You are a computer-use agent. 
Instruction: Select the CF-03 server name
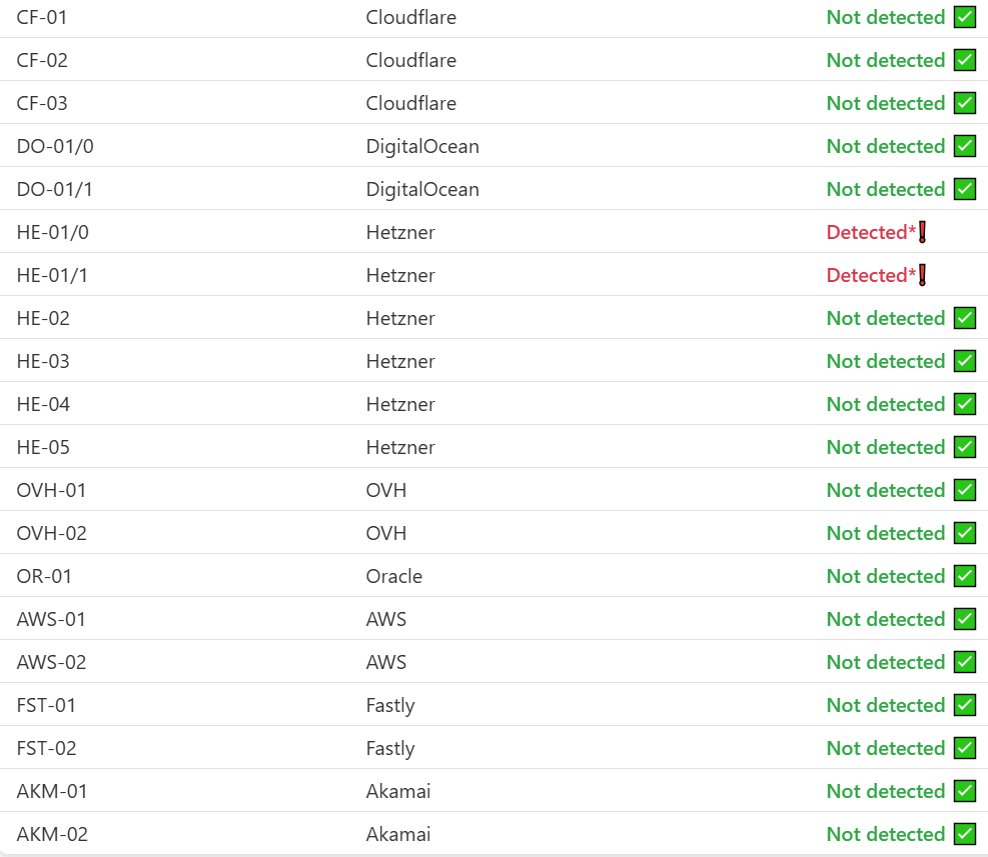[42, 103]
